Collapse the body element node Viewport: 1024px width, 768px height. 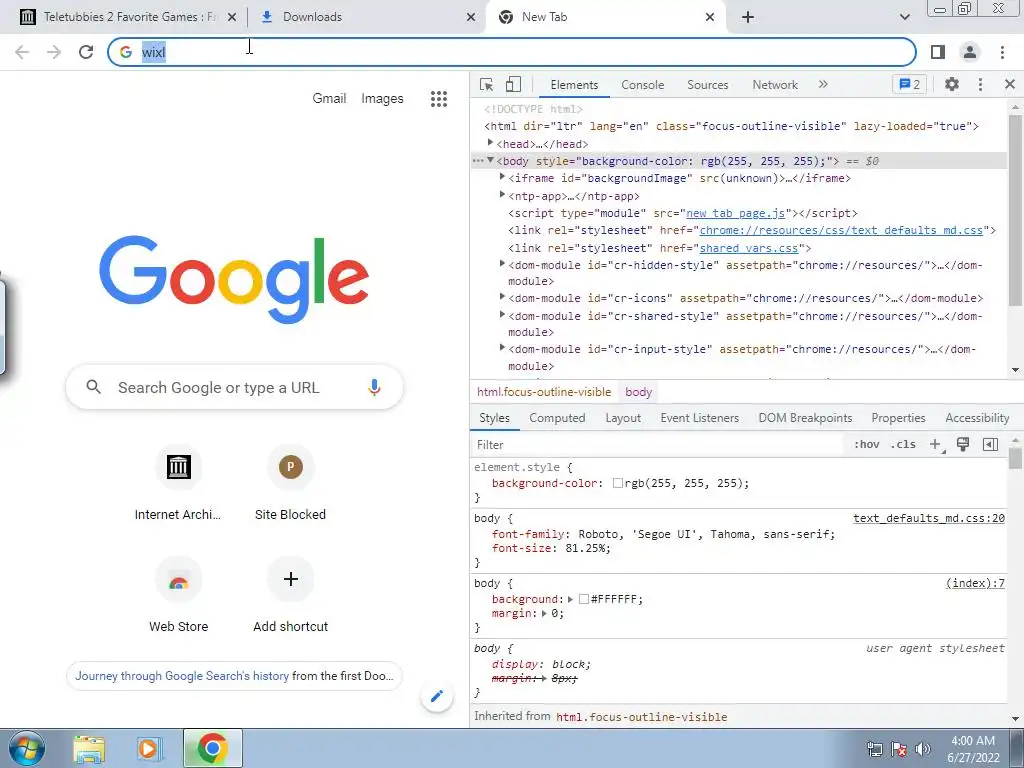click(490, 160)
